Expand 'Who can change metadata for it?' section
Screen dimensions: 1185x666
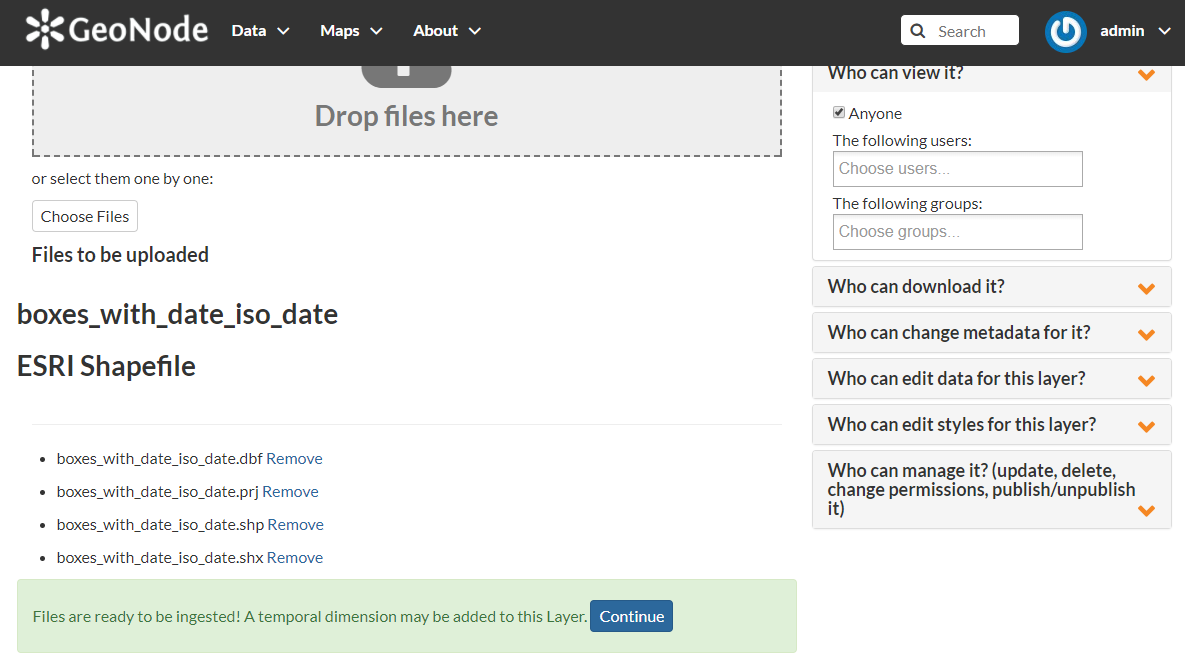(990, 333)
